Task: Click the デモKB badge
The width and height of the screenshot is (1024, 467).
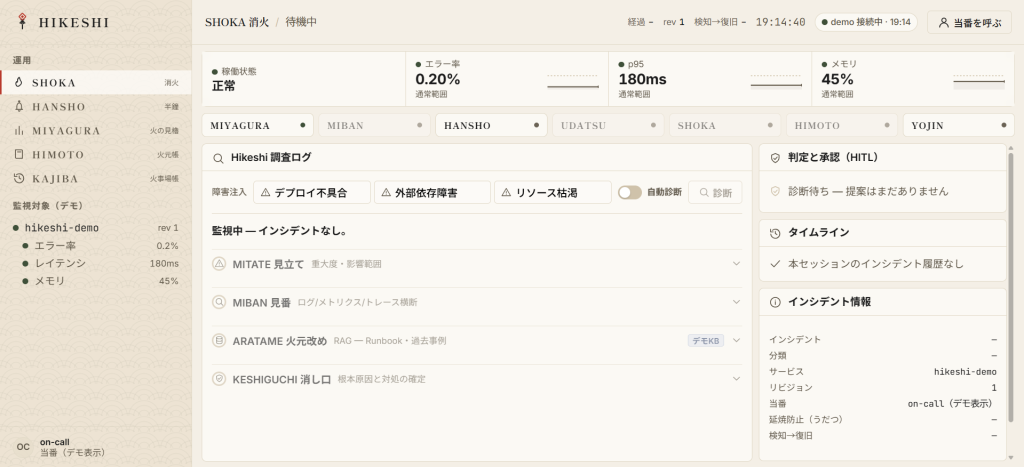Action: pos(705,340)
